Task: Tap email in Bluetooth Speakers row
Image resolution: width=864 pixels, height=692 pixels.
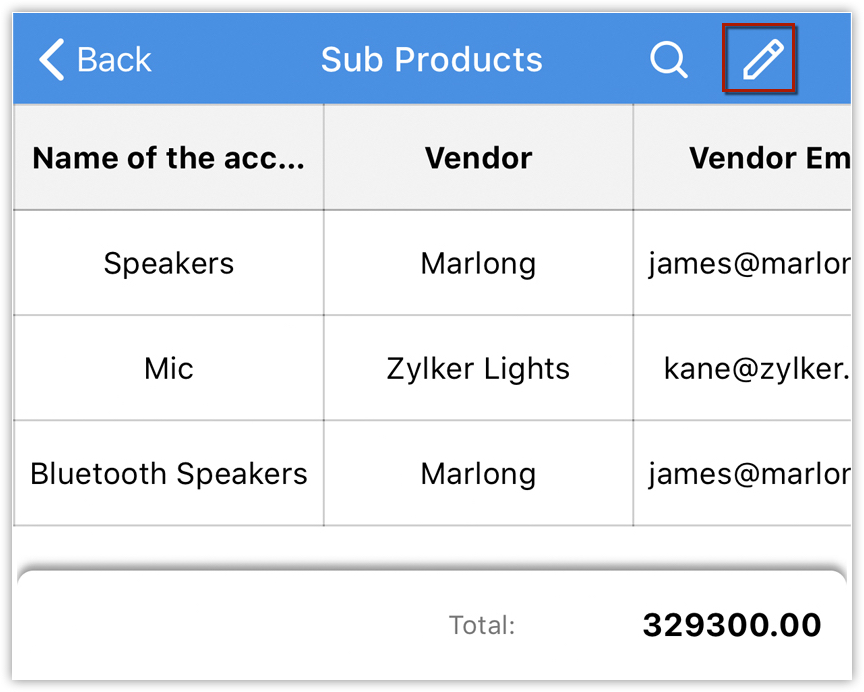Action: coord(748,474)
